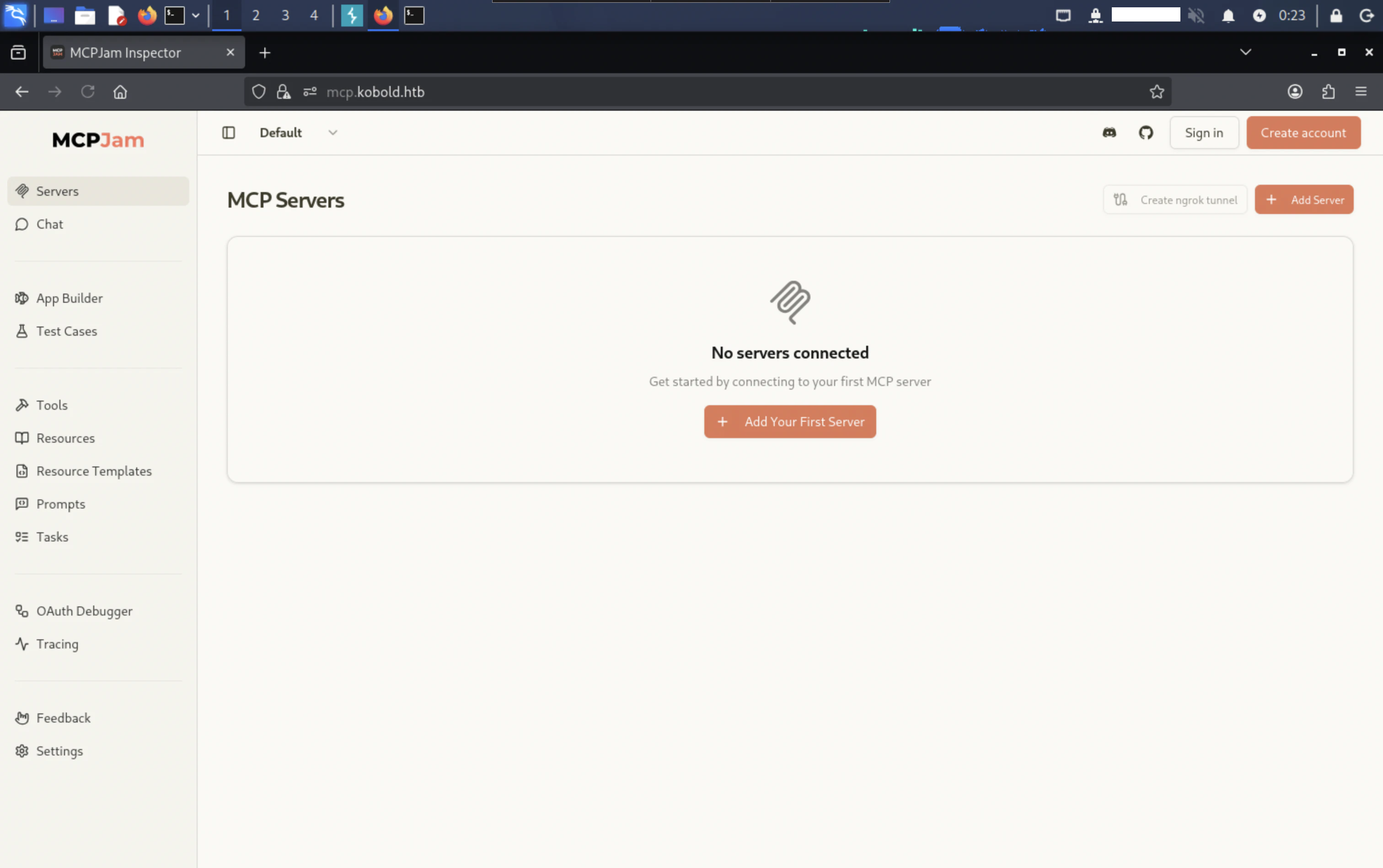
Task: Open site permissions icon in address bar
Action: [x=310, y=92]
